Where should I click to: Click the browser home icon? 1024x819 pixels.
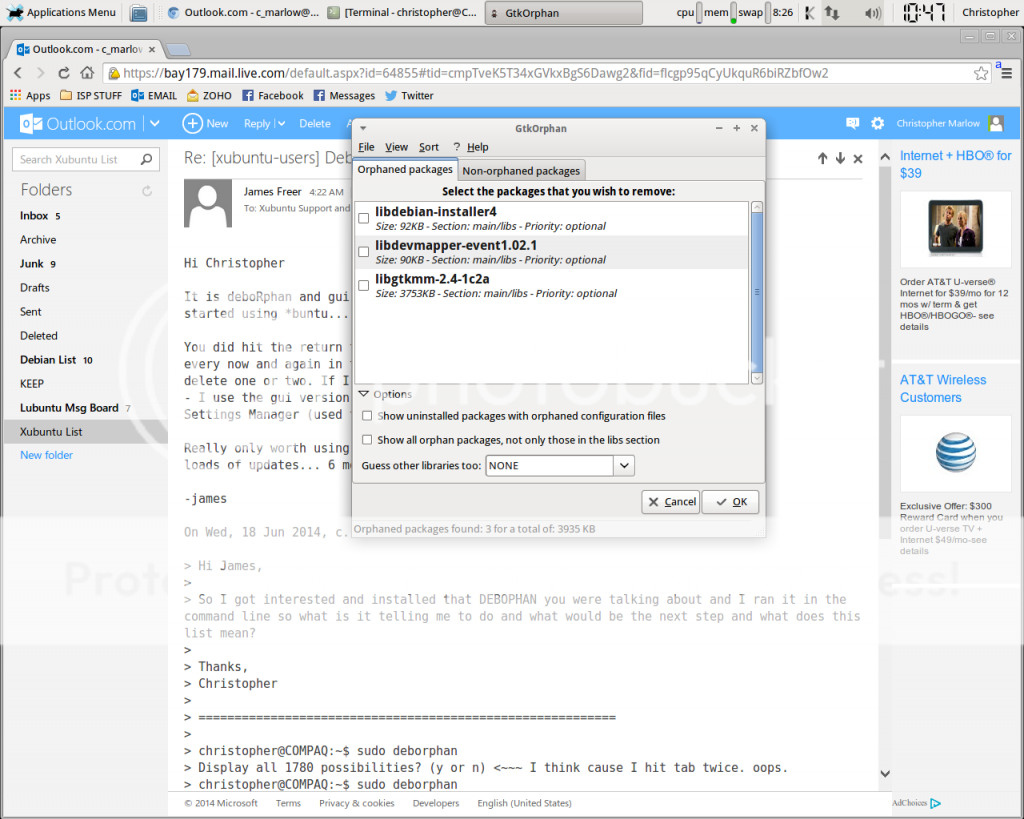[x=88, y=73]
